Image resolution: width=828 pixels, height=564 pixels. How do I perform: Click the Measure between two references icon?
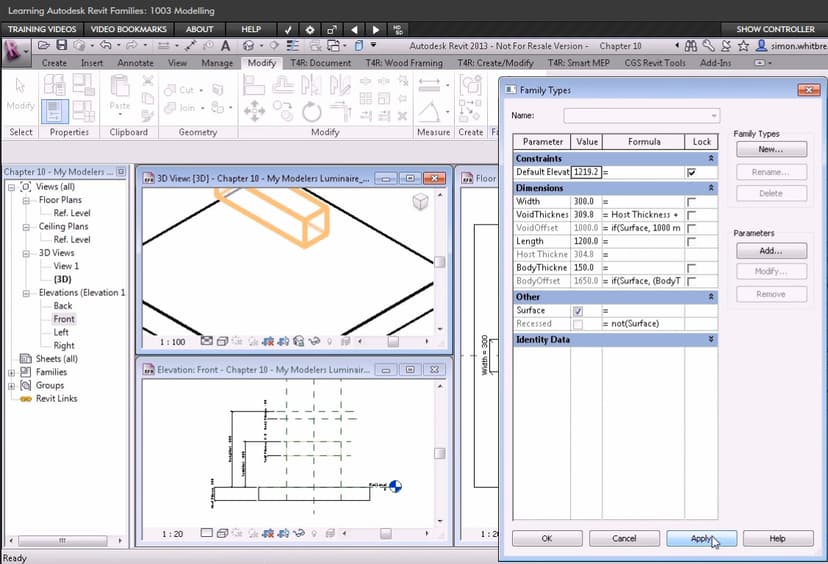[429, 84]
